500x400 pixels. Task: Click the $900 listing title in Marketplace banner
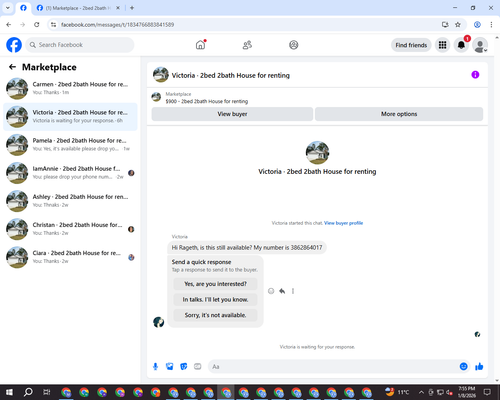pyautogui.click(x=207, y=101)
